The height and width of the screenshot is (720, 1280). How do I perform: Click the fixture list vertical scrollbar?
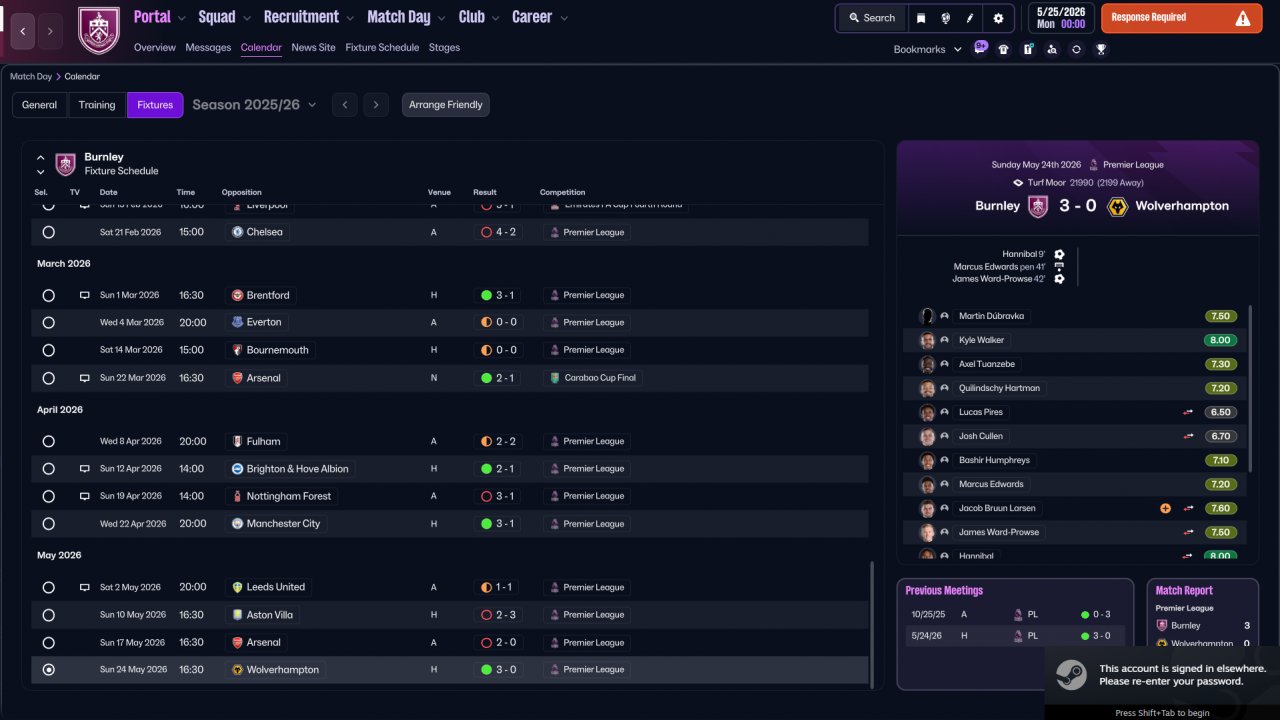tap(873, 623)
